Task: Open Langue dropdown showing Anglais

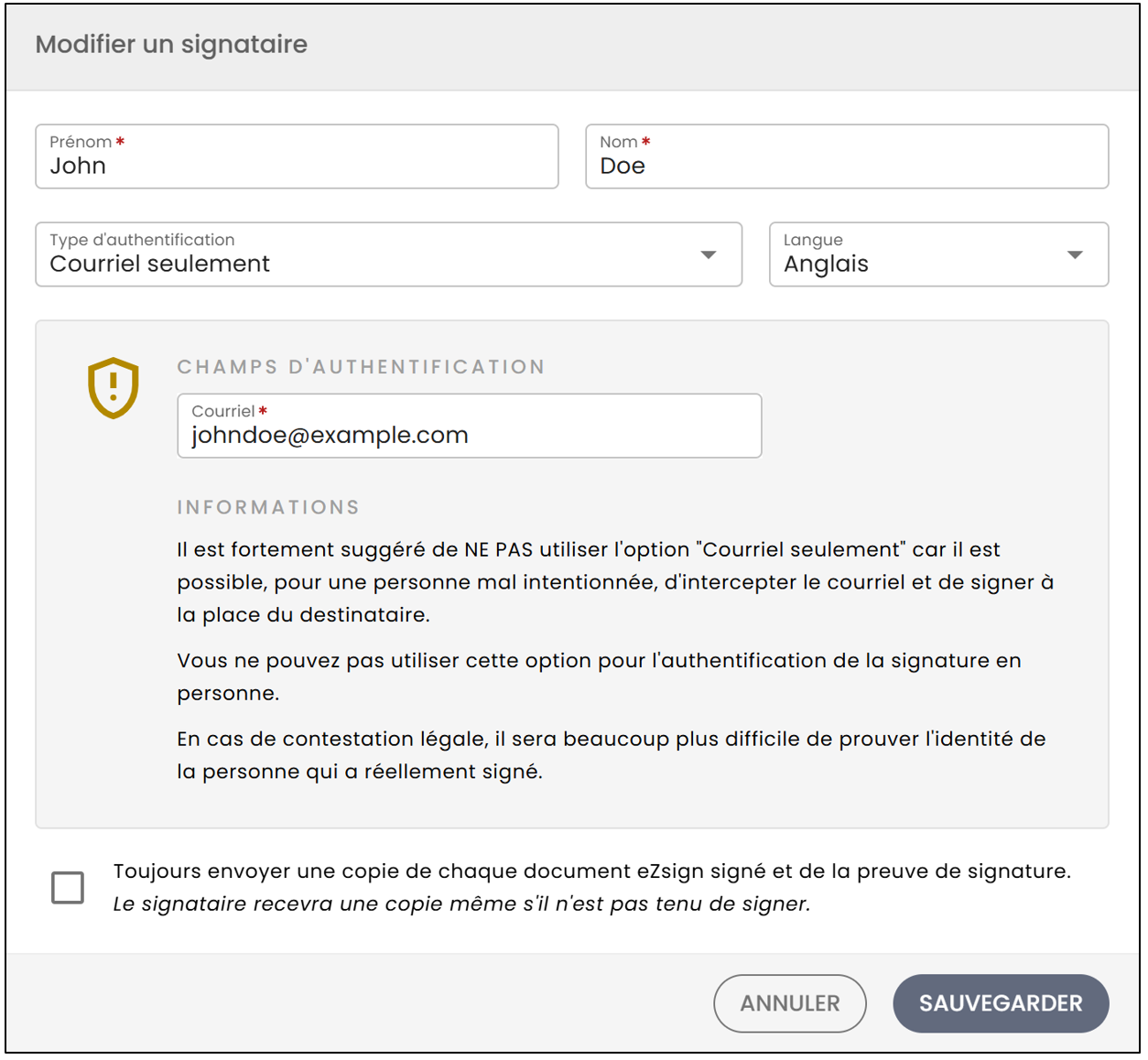Action: click(938, 254)
